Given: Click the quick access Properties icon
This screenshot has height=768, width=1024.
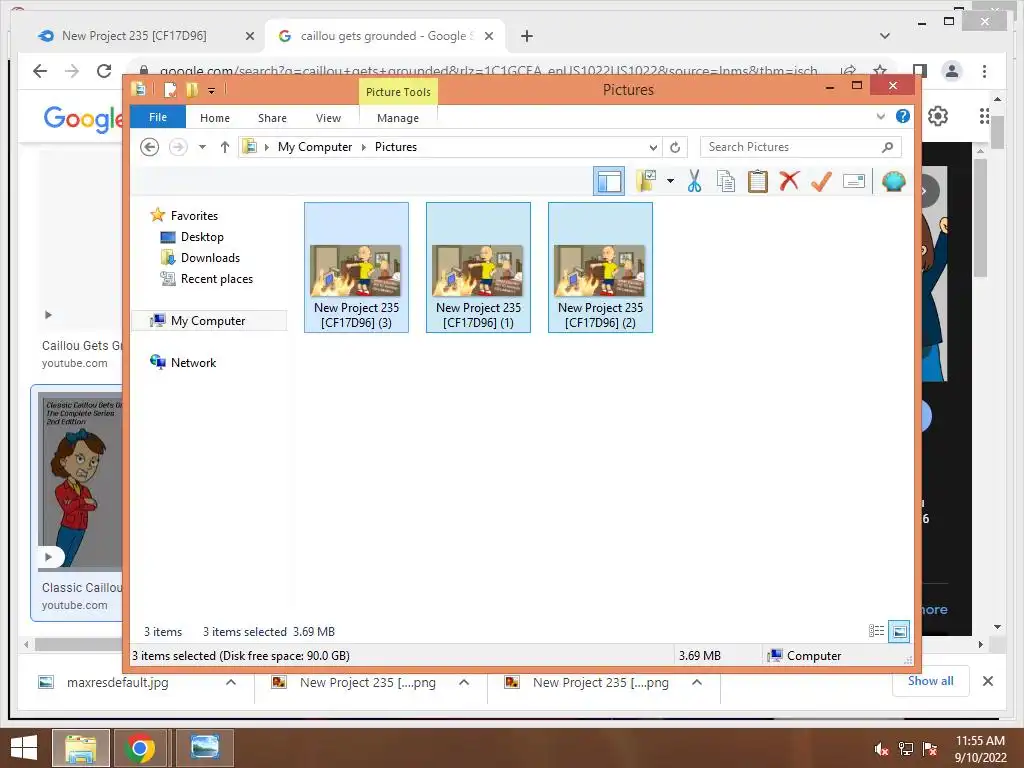Looking at the screenshot, I should 170,89.
